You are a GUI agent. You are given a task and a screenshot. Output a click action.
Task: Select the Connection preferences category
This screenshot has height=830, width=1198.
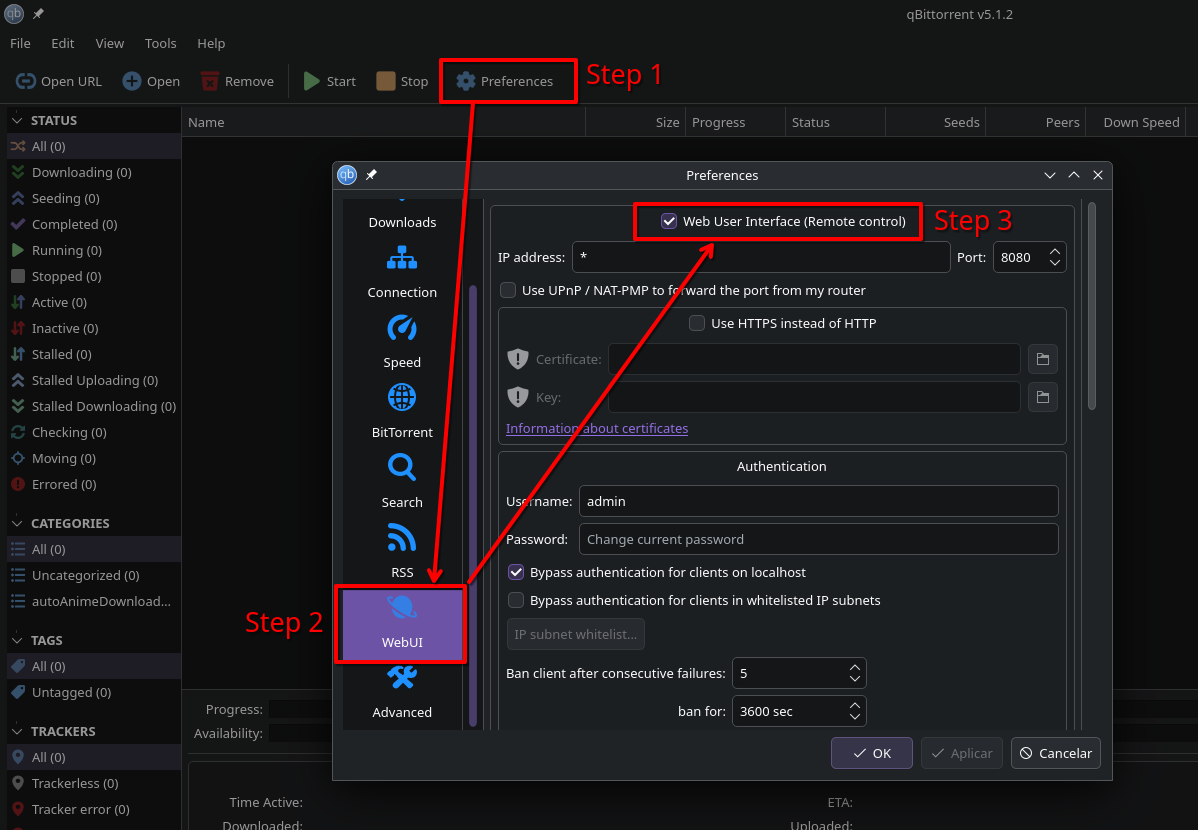tap(402, 271)
